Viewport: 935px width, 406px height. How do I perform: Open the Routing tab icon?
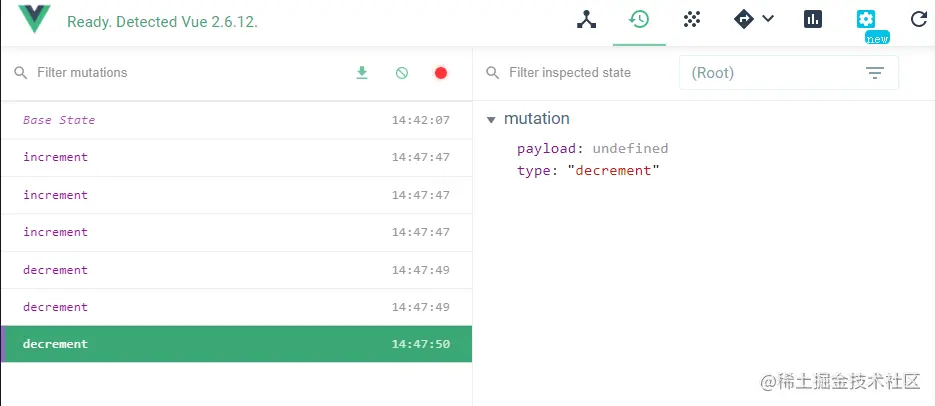743,19
